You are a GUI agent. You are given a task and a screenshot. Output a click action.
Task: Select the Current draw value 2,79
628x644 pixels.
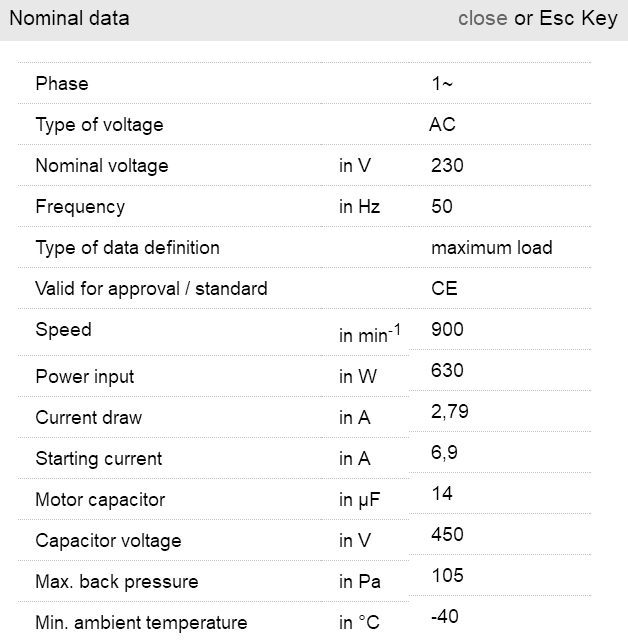pyautogui.click(x=450, y=412)
